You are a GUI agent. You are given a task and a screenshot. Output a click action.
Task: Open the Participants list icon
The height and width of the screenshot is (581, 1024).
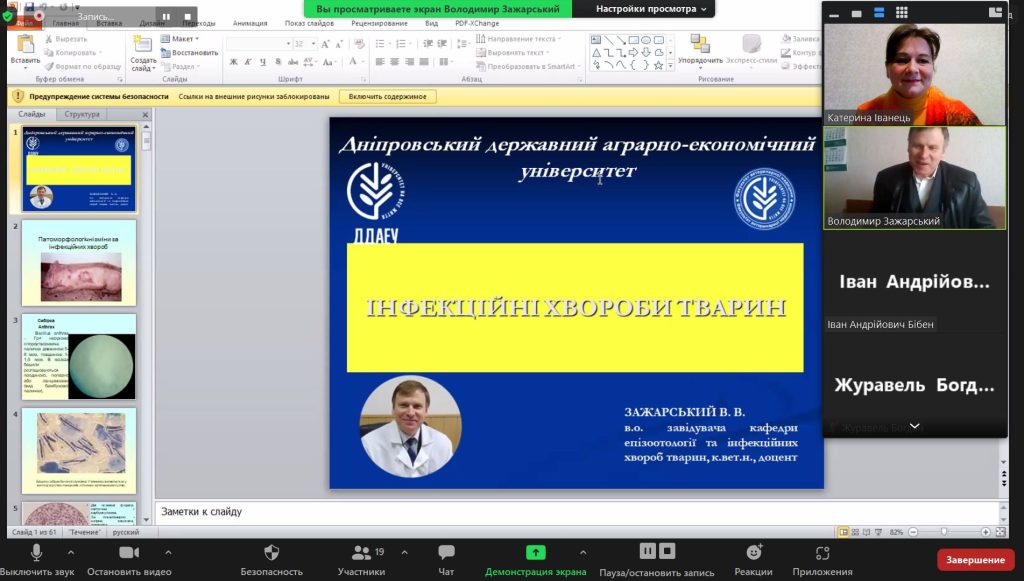[x=361, y=553]
